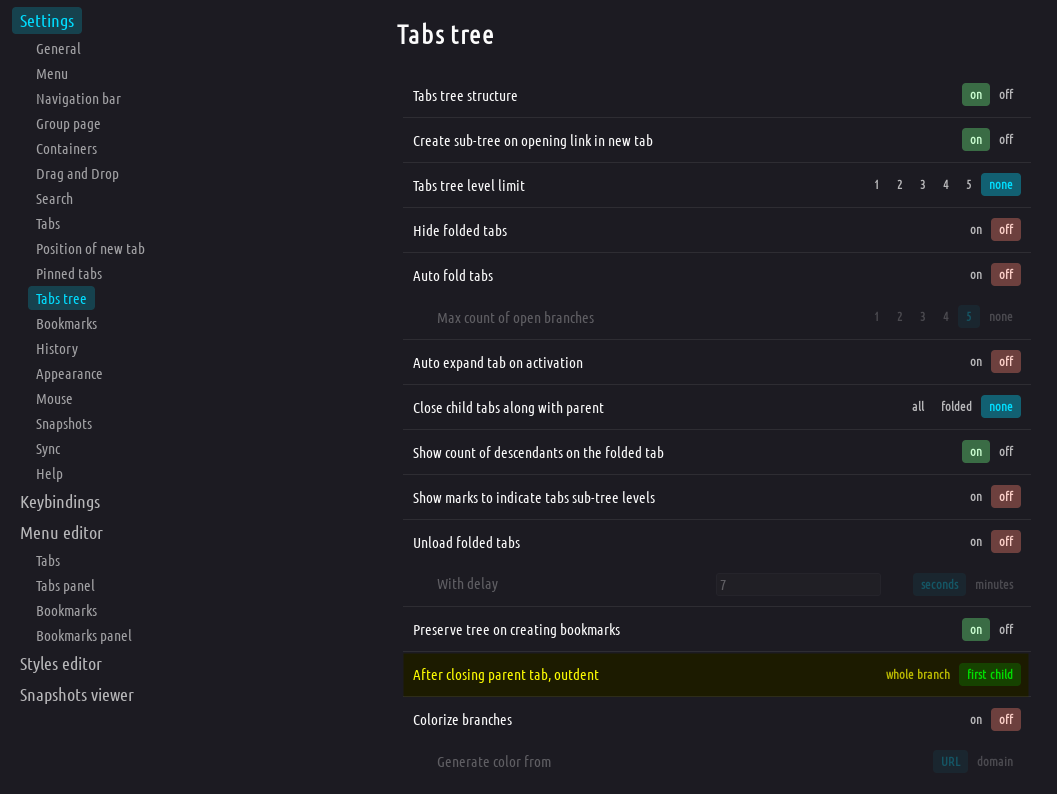Open Tabs settings under Settings
Viewport: 1057px width, 794px height.
pos(48,224)
